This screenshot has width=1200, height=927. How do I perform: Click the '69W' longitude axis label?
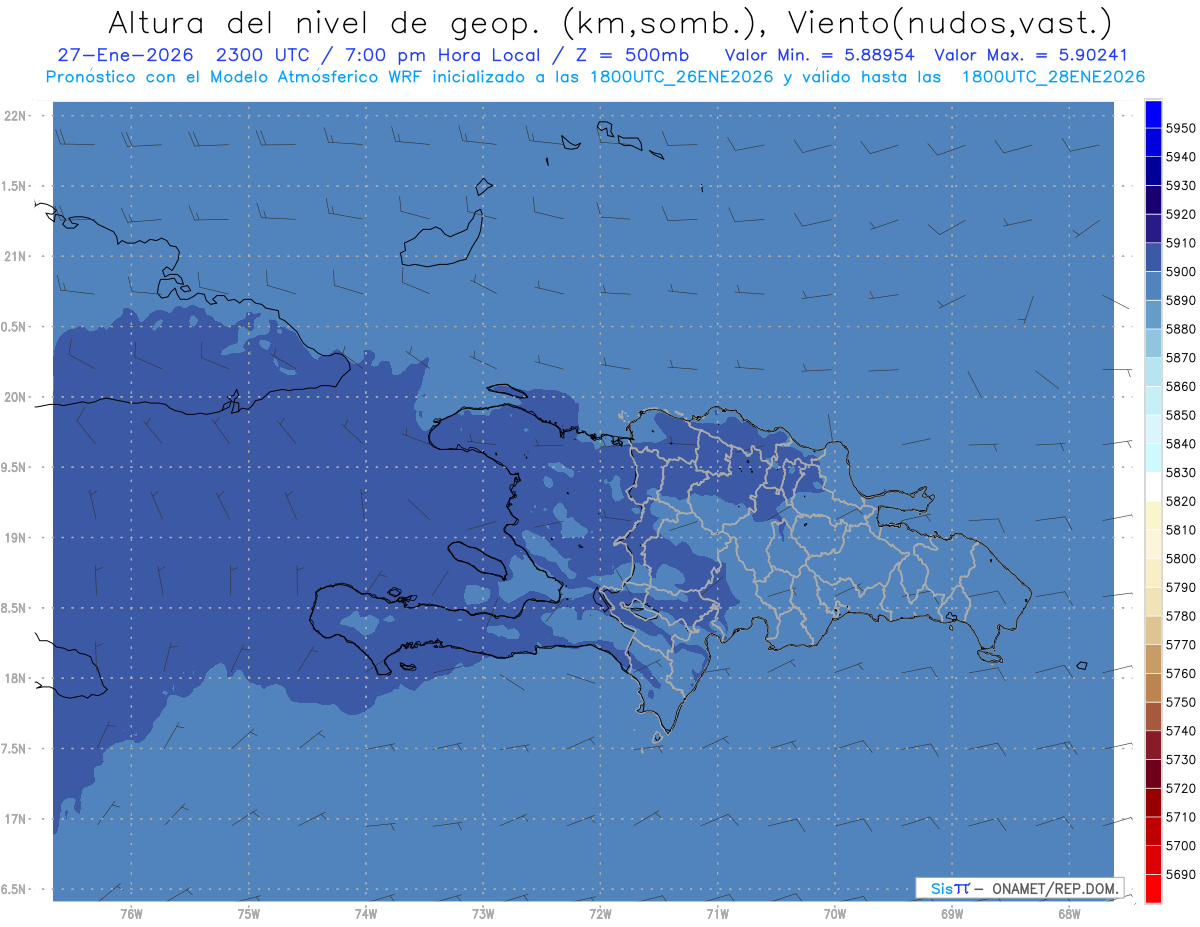952,914
